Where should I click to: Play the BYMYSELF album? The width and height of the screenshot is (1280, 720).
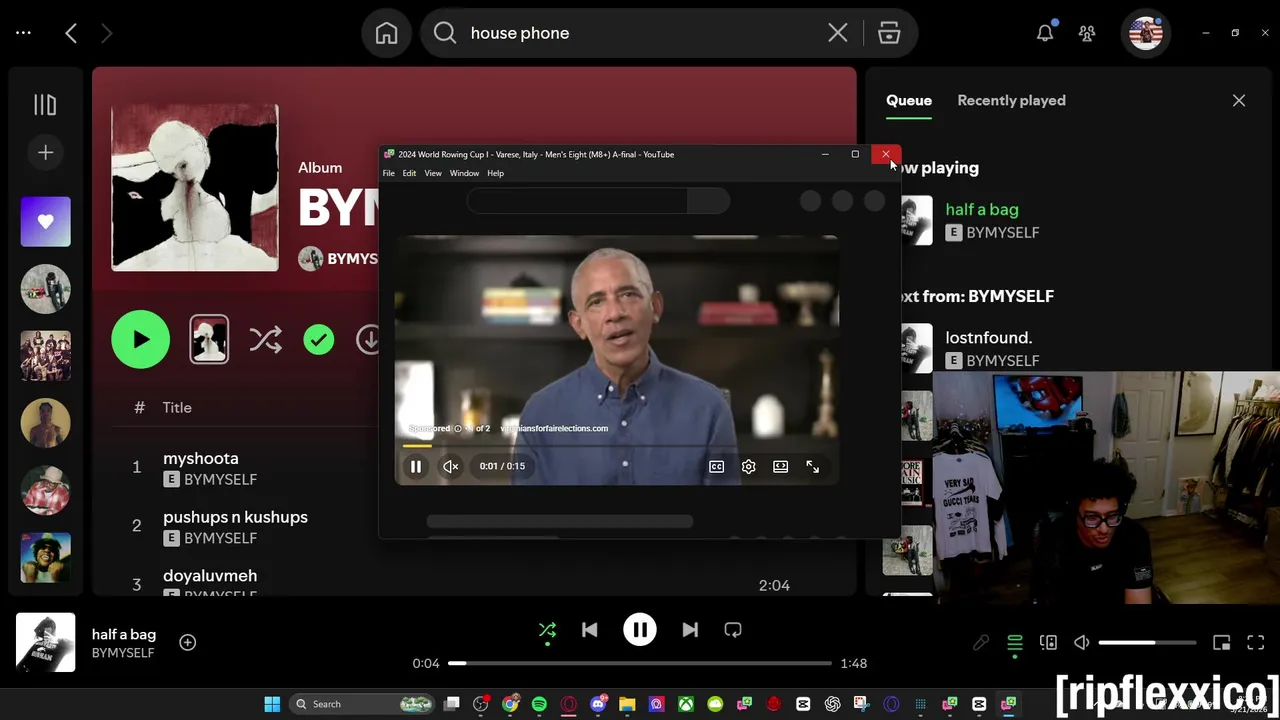(x=141, y=340)
